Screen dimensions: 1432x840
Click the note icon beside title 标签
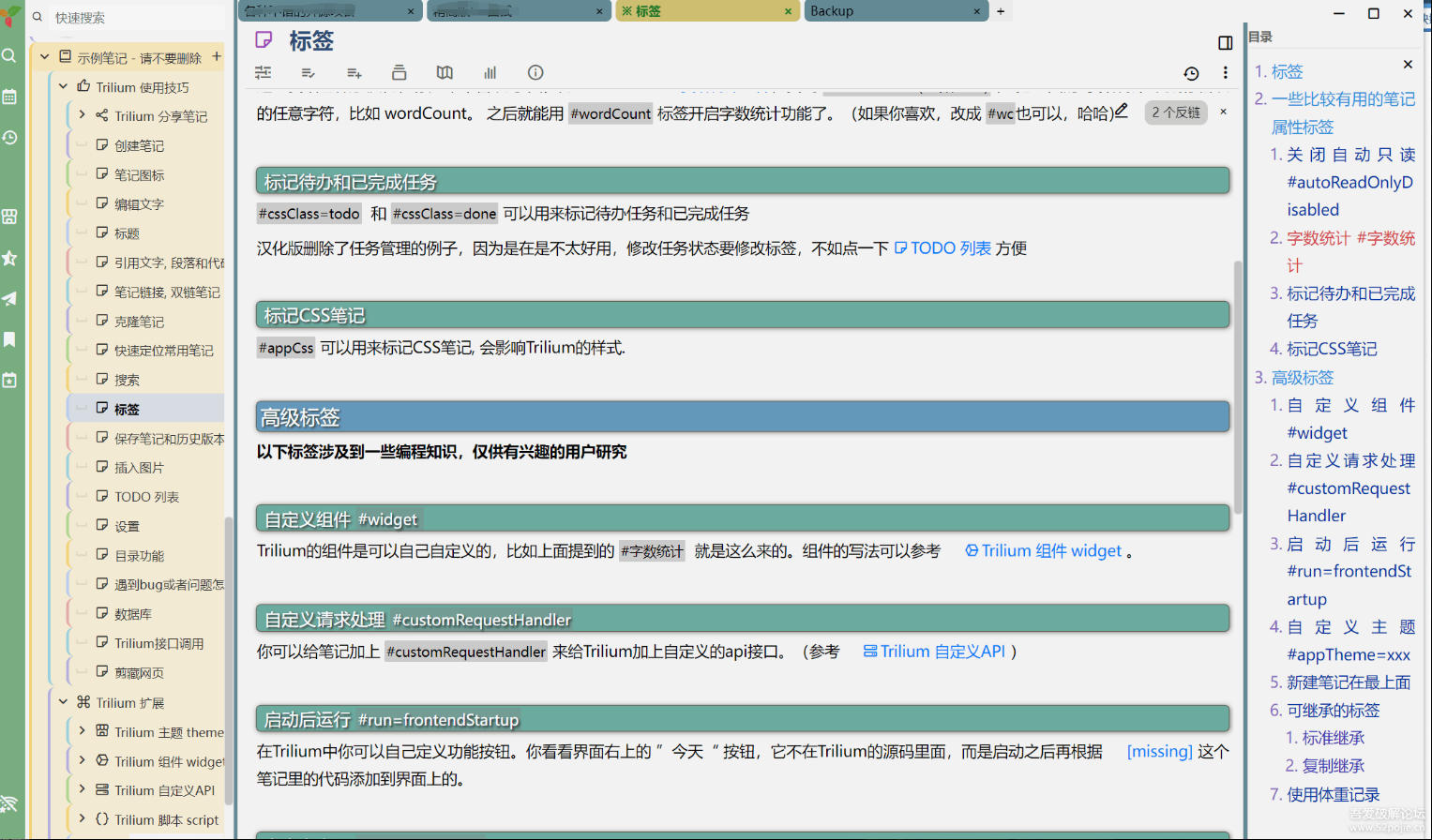click(264, 40)
